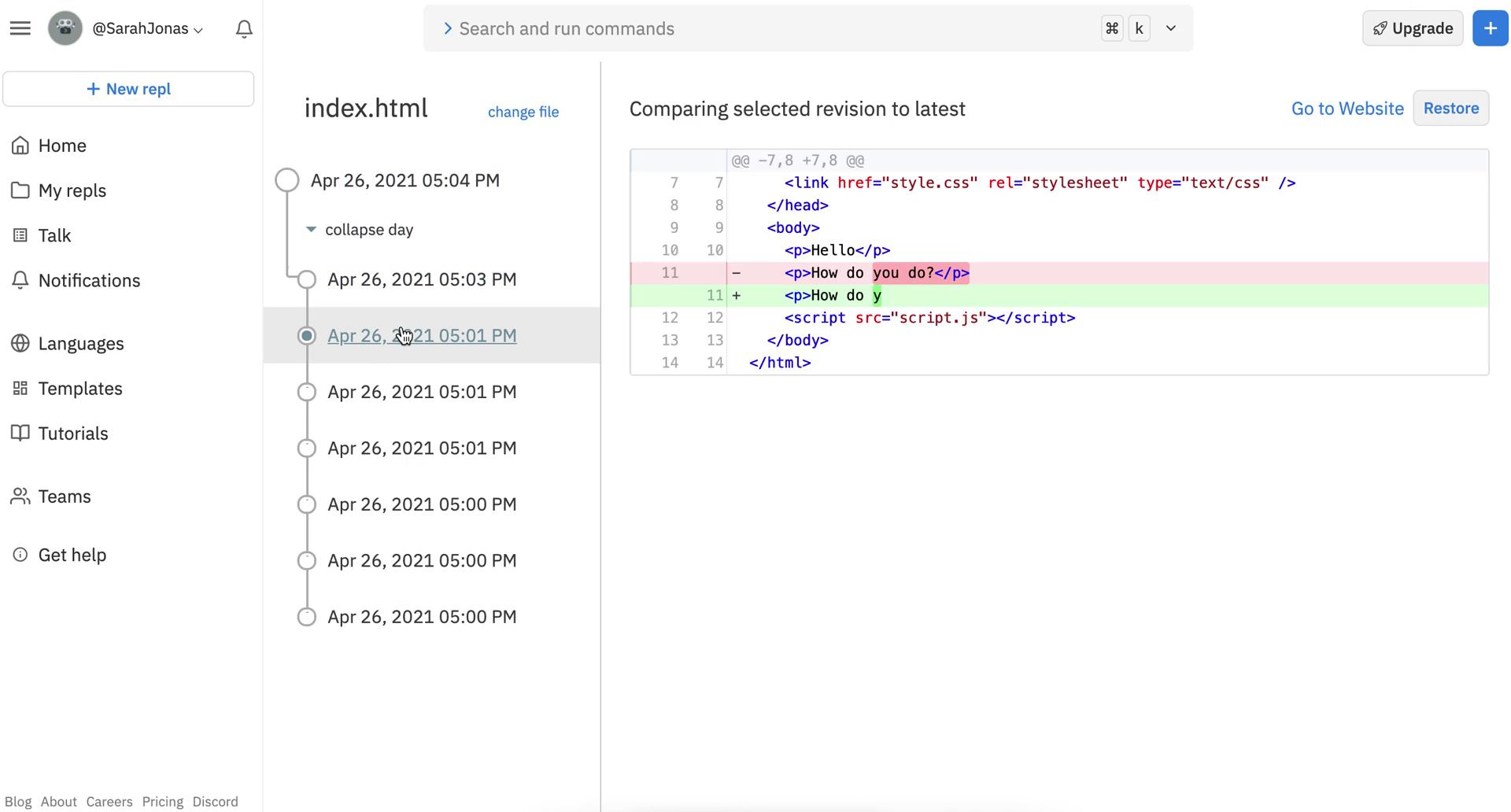1511x812 pixels.
Task: Click the blue plus button top right
Action: [1490, 28]
